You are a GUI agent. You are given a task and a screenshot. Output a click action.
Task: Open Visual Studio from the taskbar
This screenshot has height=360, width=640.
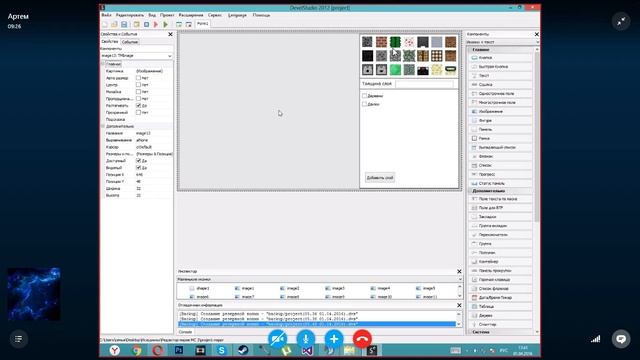coord(307,350)
